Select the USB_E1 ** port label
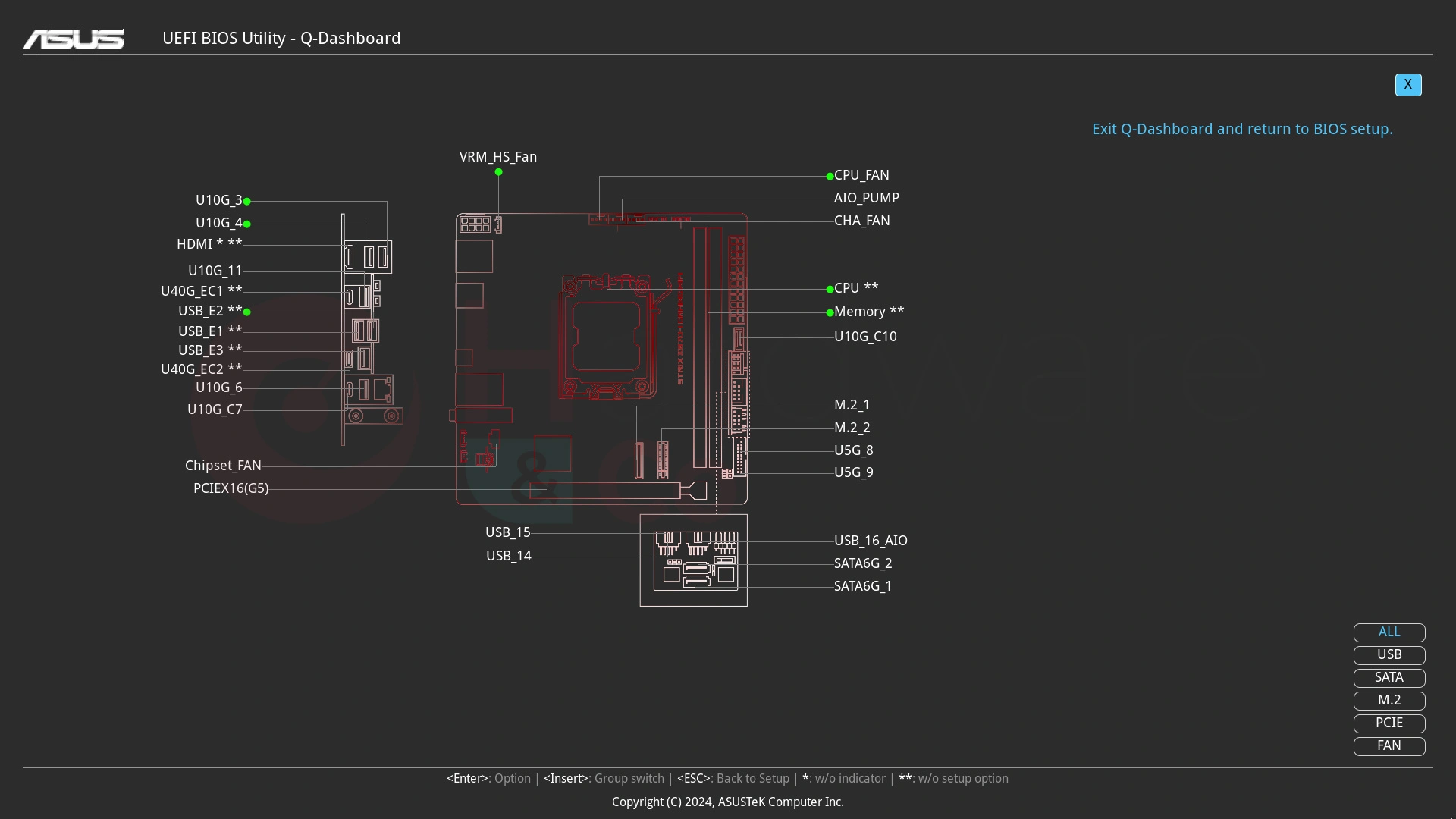Image resolution: width=1456 pixels, height=819 pixels. [210, 331]
